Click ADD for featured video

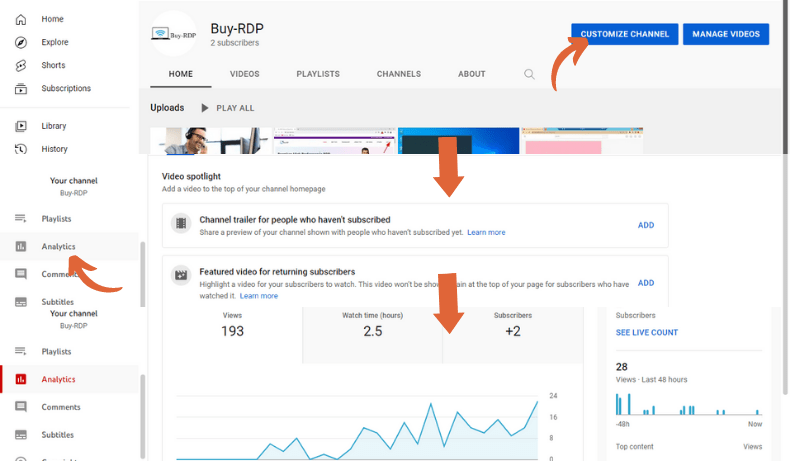coord(646,283)
